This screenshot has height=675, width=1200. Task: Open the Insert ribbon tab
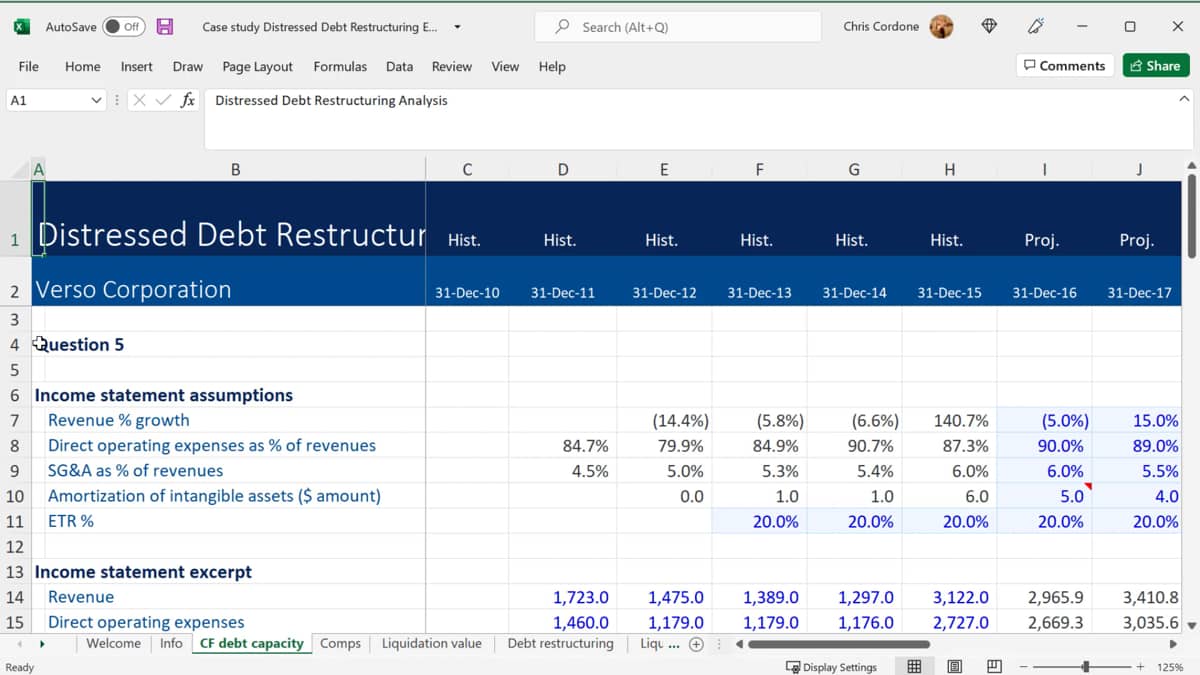click(x=136, y=66)
